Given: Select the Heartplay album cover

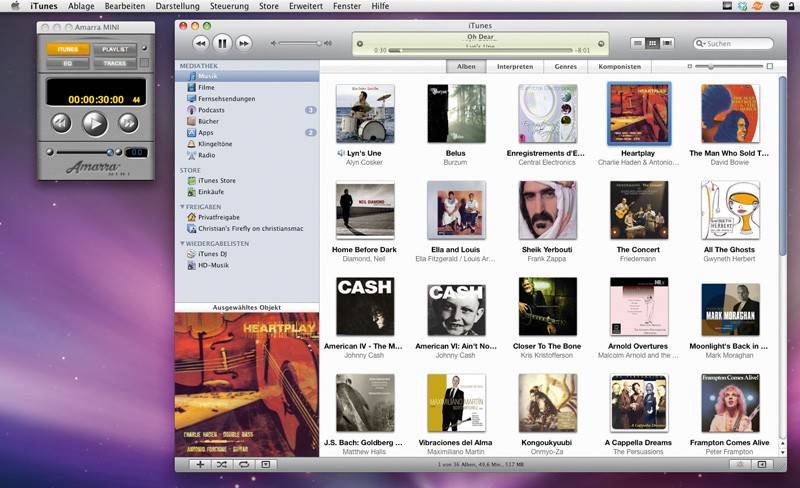Looking at the screenshot, I should coord(639,114).
